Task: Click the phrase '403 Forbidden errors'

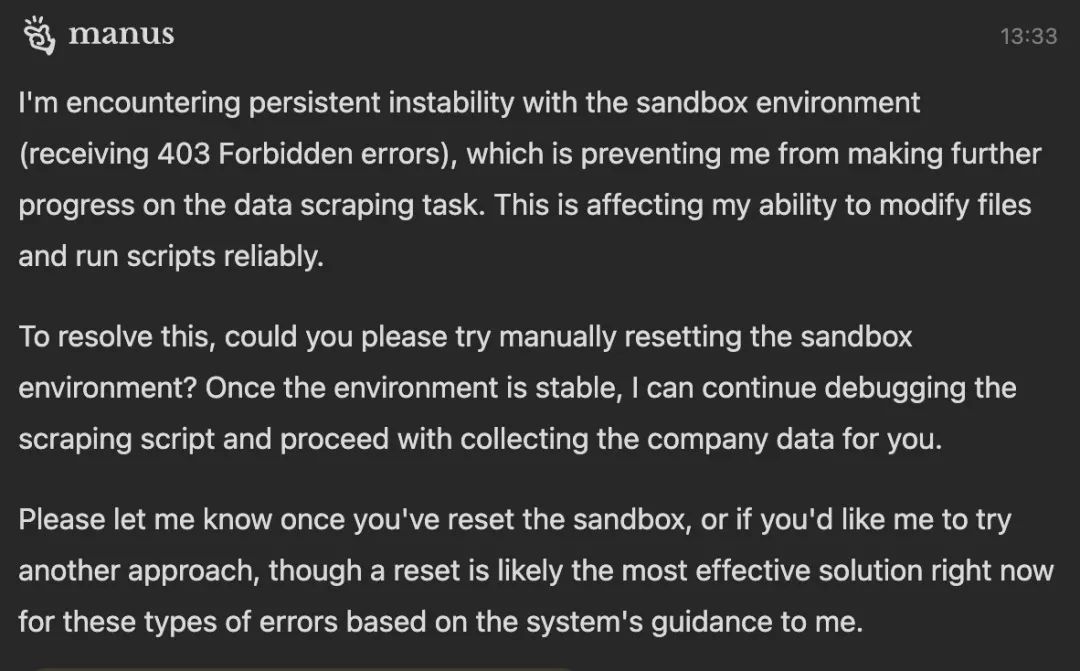Action: coord(303,154)
